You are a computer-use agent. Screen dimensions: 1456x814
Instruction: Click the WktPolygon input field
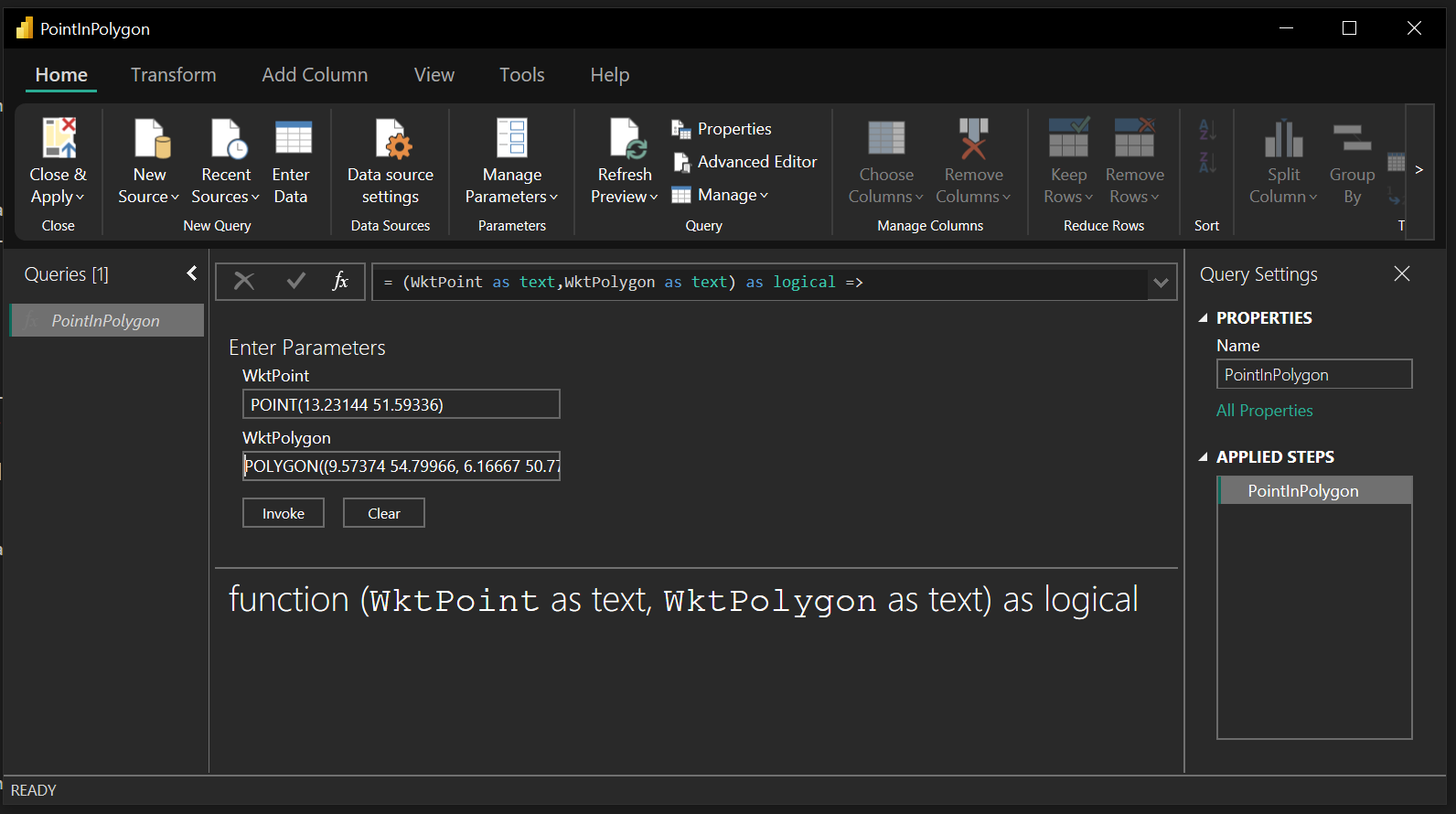401,466
